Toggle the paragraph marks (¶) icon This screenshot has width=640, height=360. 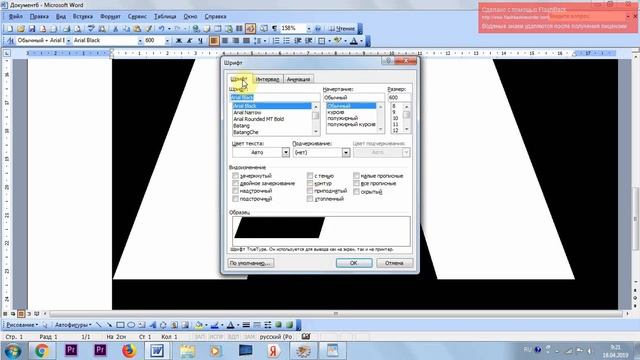point(274,29)
